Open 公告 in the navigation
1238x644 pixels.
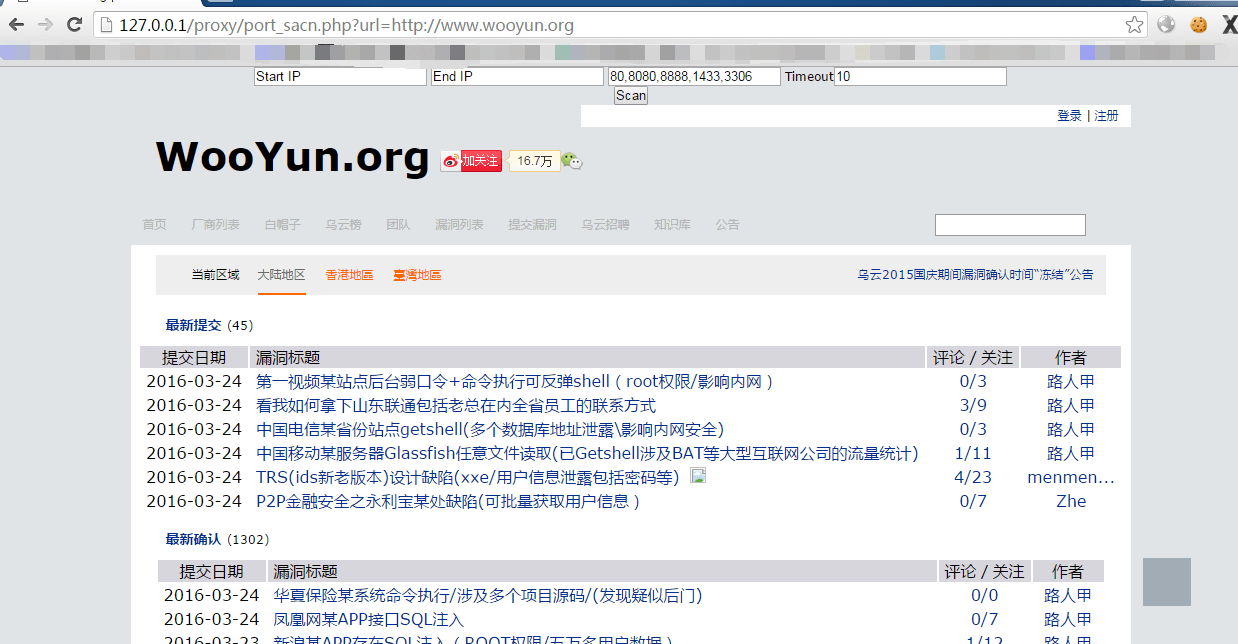(727, 225)
